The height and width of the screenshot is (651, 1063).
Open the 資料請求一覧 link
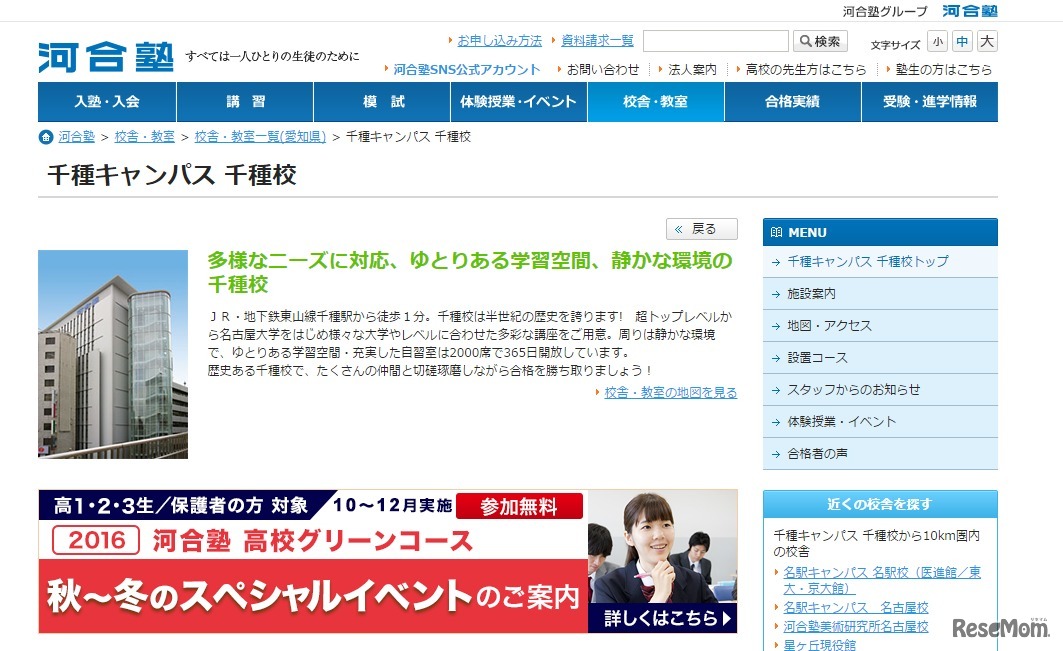pos(597,41)
